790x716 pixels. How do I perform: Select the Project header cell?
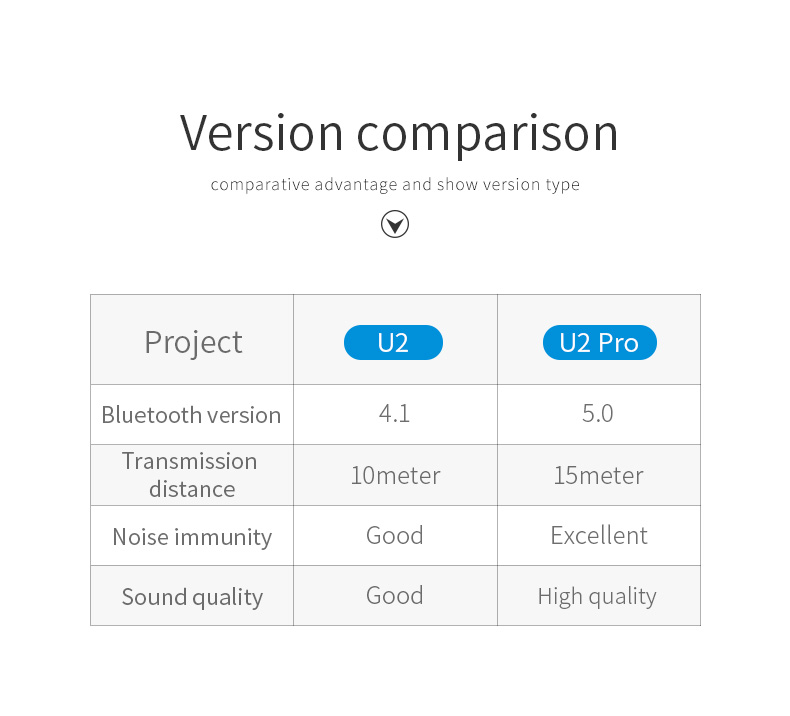(x=192, y=340)
